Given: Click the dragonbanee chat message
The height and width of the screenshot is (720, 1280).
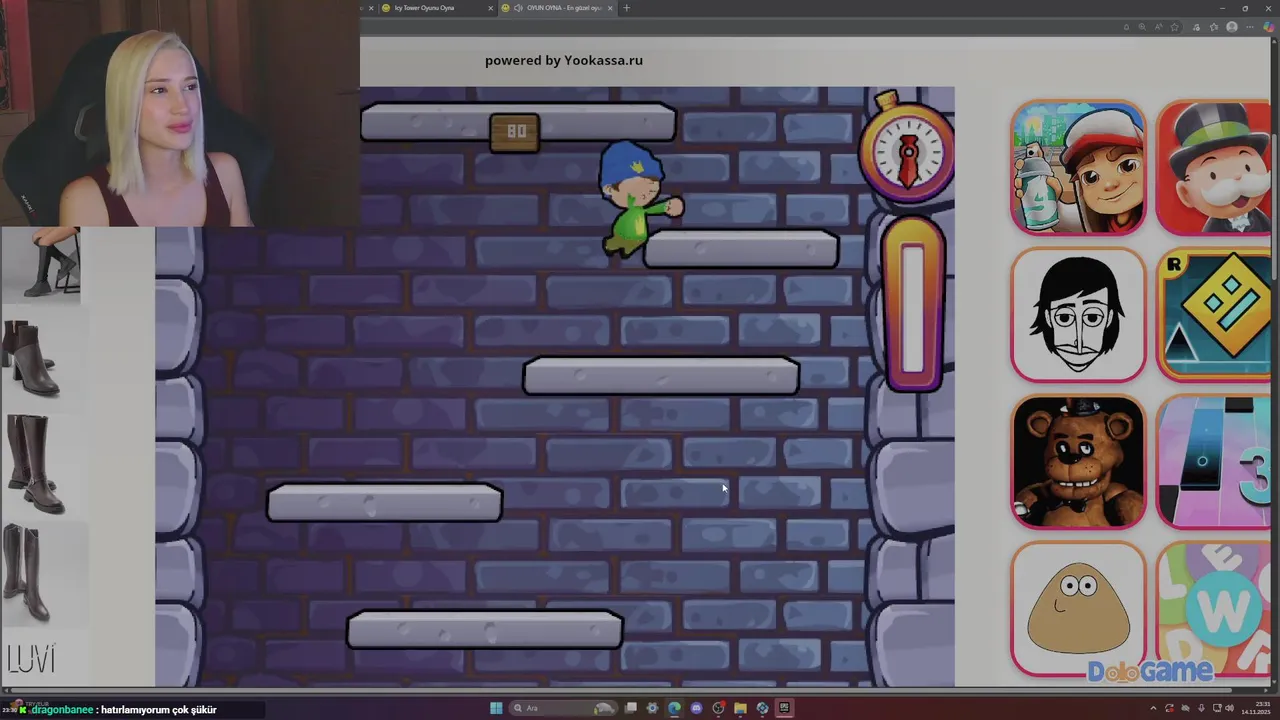Looking at the screenshot, I should [x=123, y=709].
